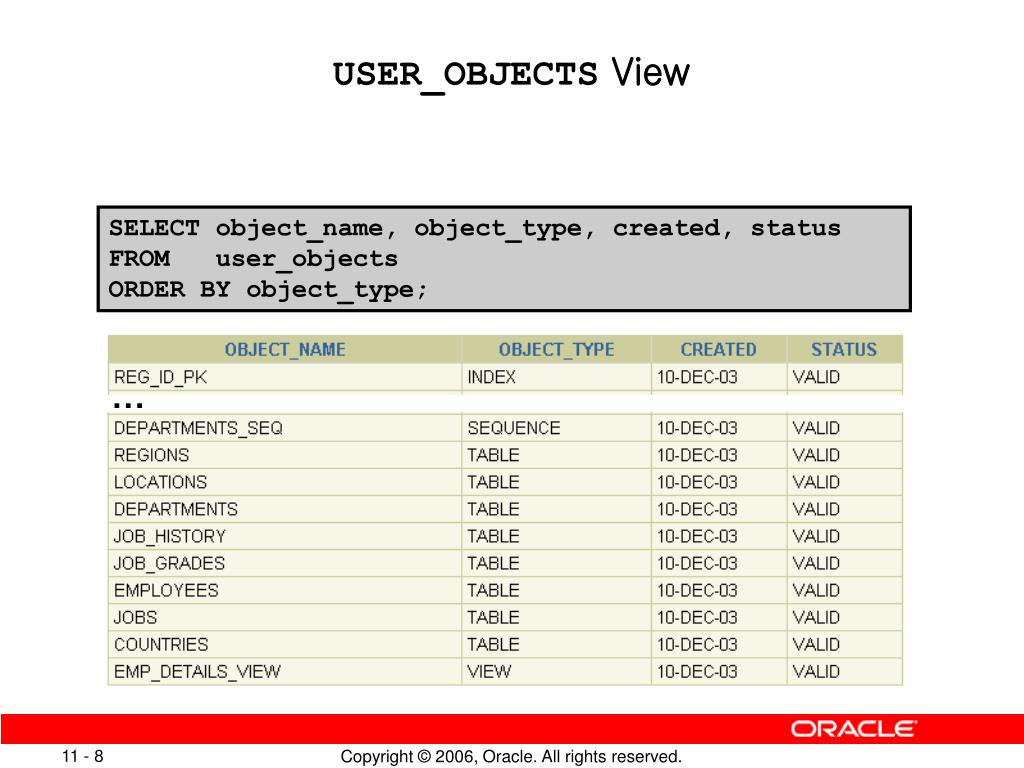The height and width of the screenshot is (768, 1024).
Task: Select the SEQUENCE object type cell
Action: [556, 428]
